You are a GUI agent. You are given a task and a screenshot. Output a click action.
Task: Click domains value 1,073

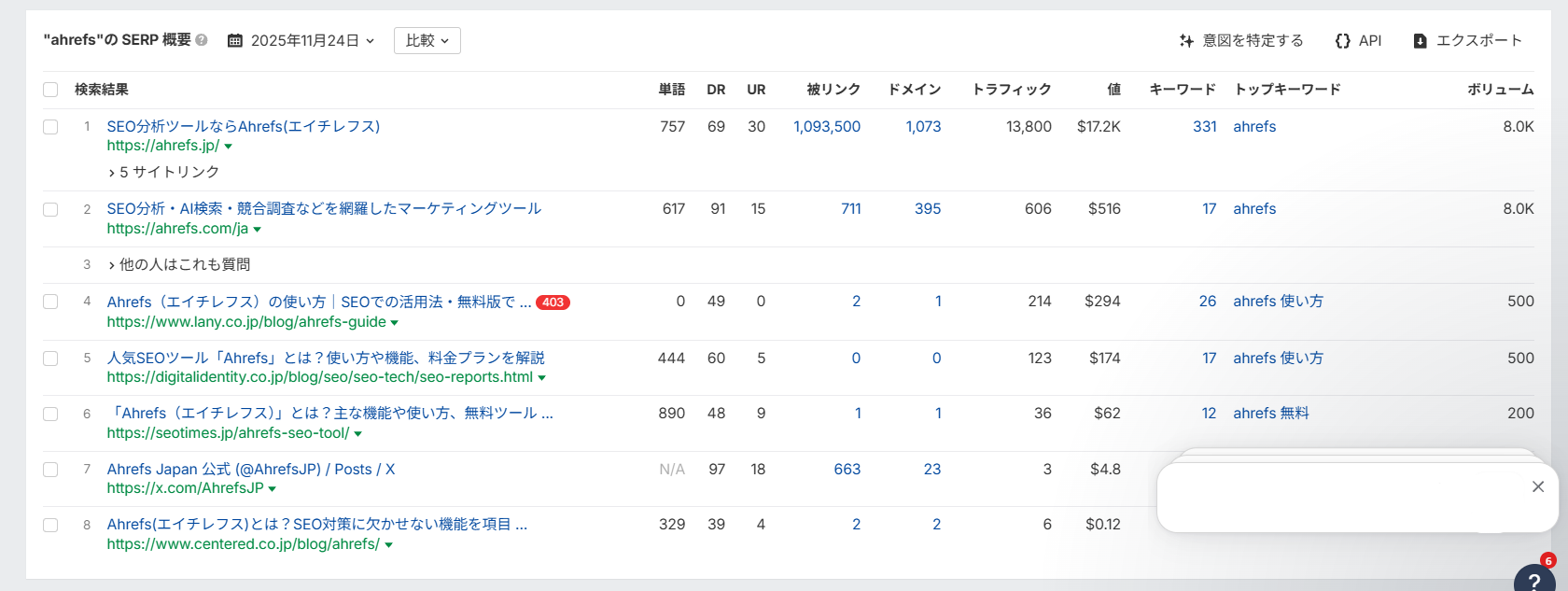(923, 126)
